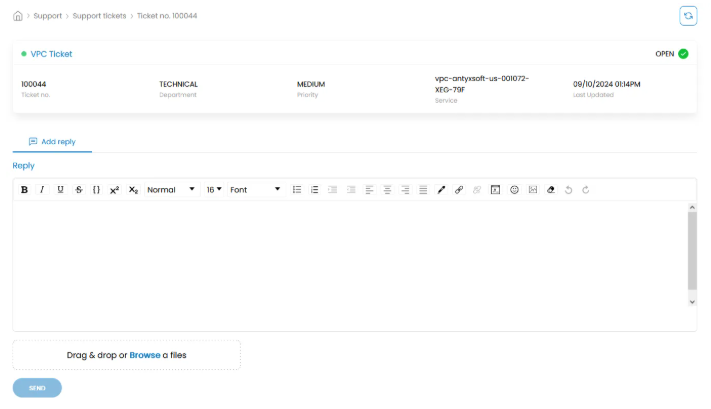This screenshot has width=711, height=409.
Task: Click the refresh icon at top right
Action: (x=688, y=16)
